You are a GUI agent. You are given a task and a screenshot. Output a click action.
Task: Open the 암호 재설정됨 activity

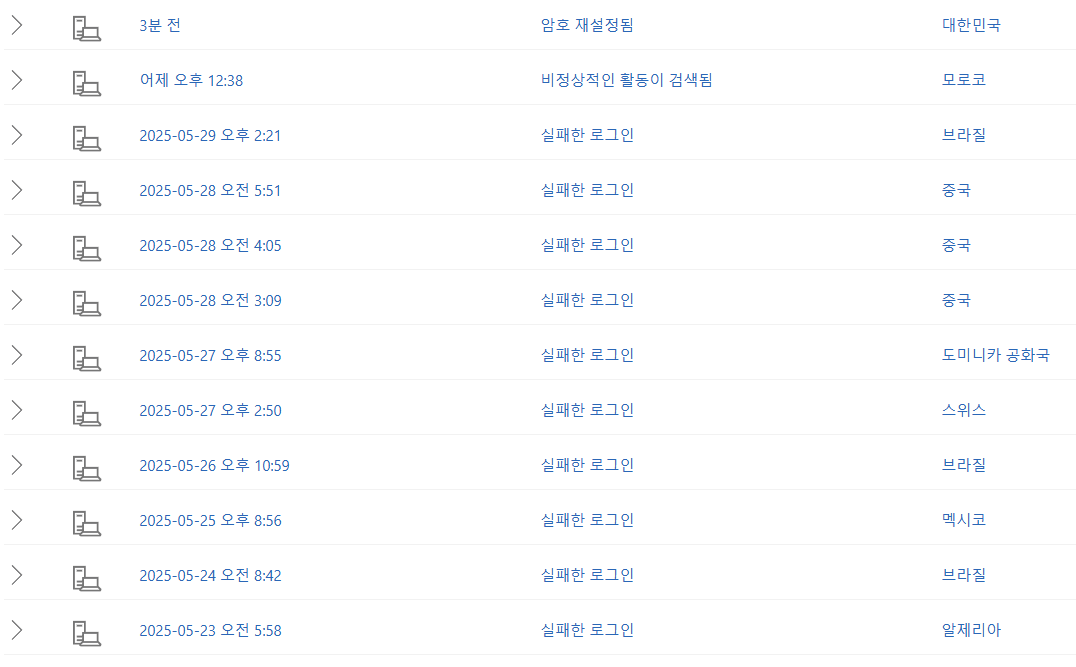tap(587, 25)
